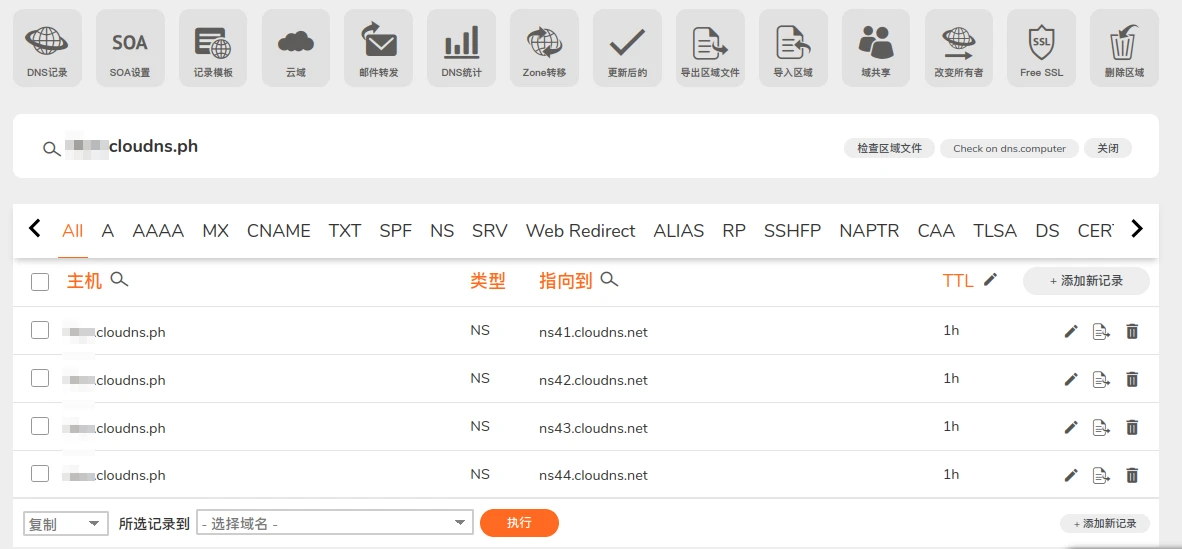Viewport: 1182px width, 549px height.
Task: Click the orange 执行 button
Action: [519, 523]
